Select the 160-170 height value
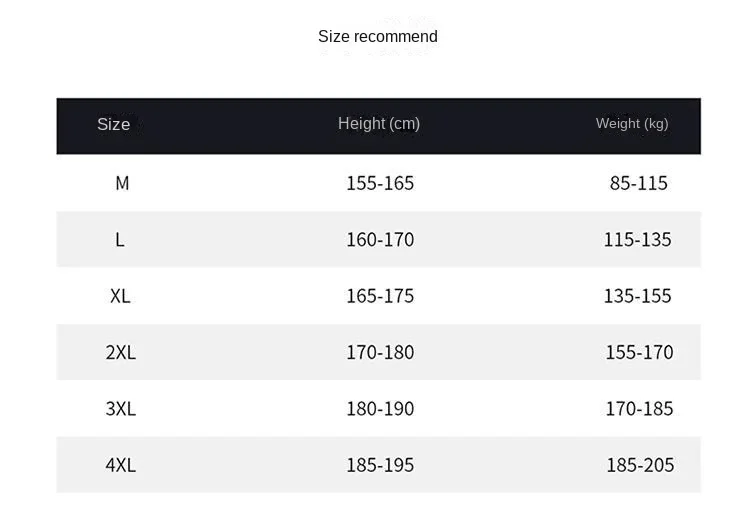 [x=380, y=240]
